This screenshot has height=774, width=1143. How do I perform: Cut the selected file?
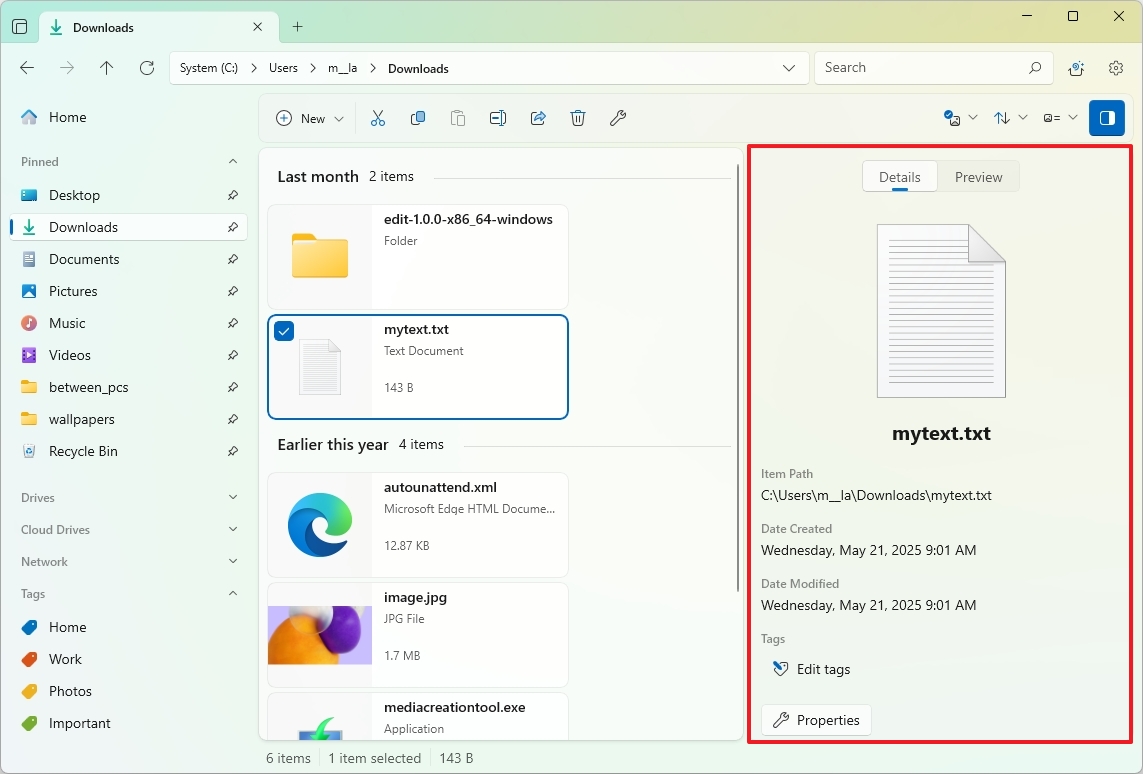(378, 117)
